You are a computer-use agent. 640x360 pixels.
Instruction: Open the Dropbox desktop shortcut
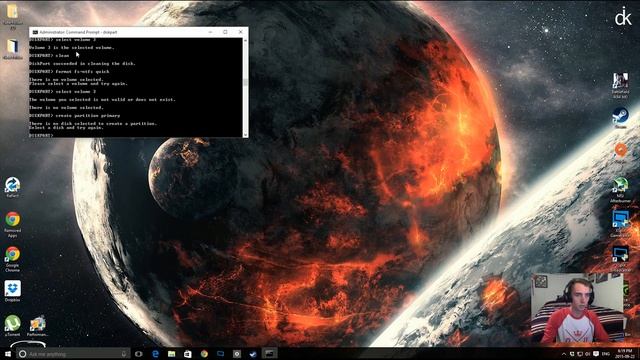point(13,291)
